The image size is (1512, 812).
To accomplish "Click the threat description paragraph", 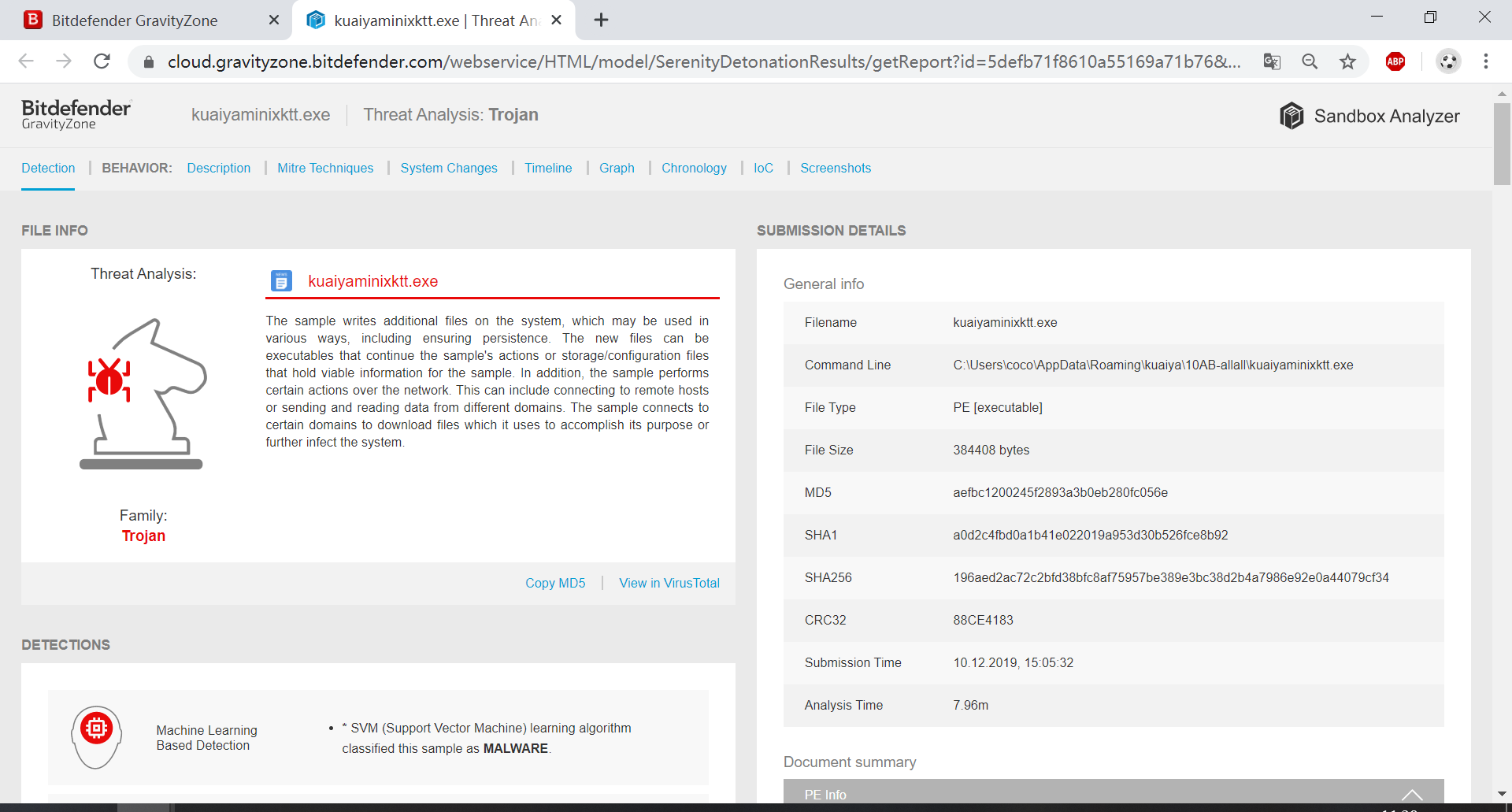I will pyautogui.click(x=487, y=381).
